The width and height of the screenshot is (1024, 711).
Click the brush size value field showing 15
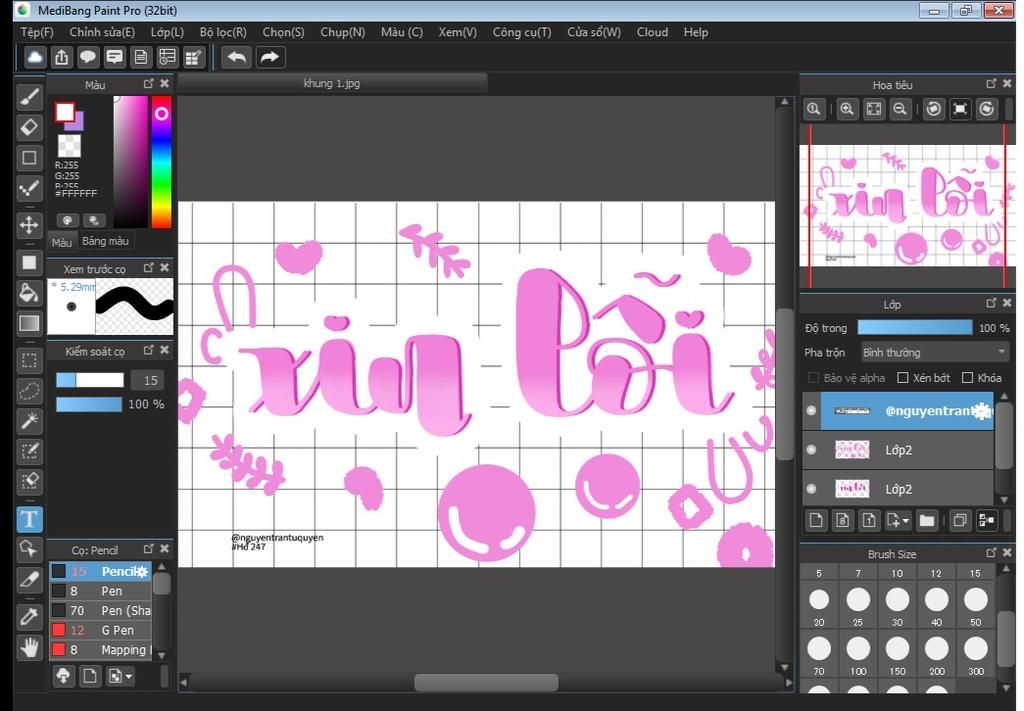tap(150, 380)
